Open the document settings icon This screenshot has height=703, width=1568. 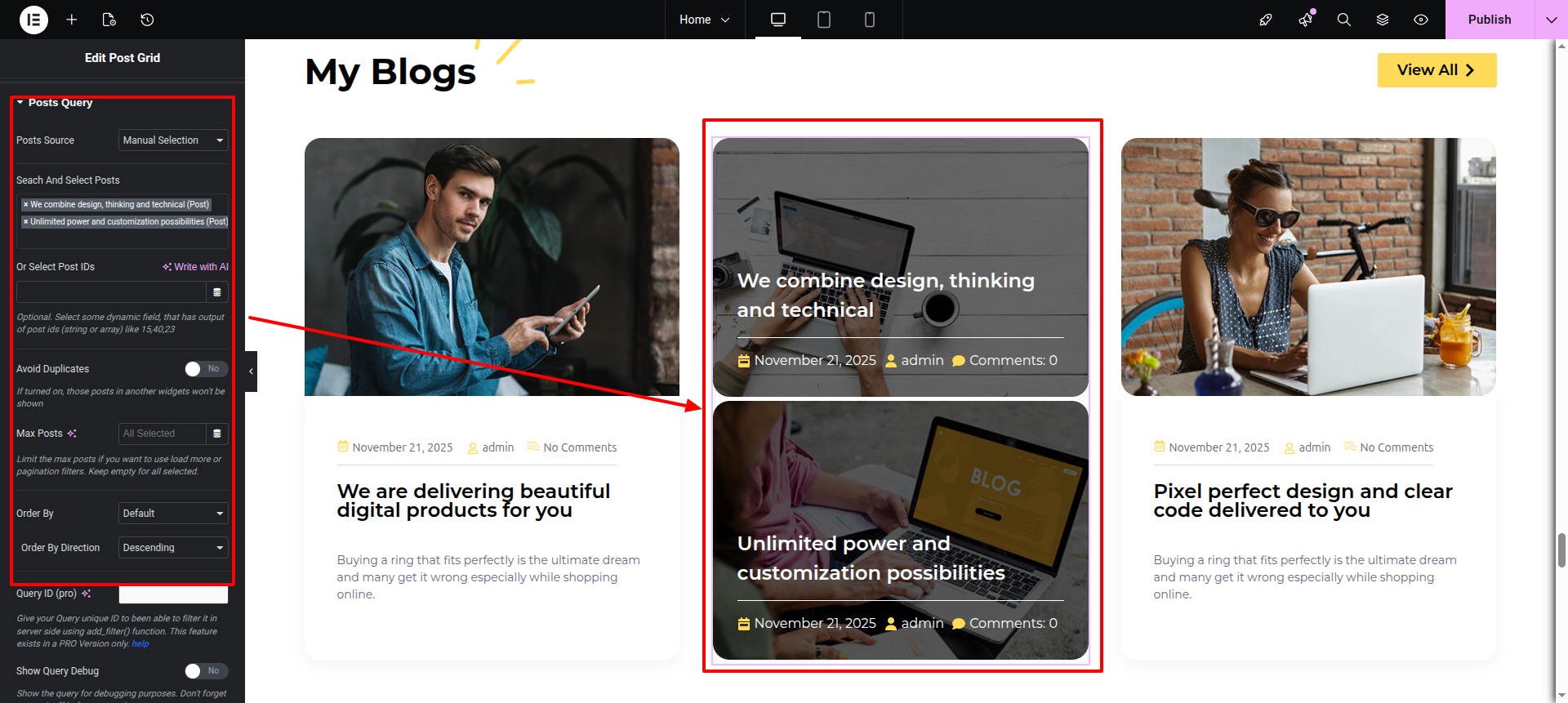pos(109,20)
